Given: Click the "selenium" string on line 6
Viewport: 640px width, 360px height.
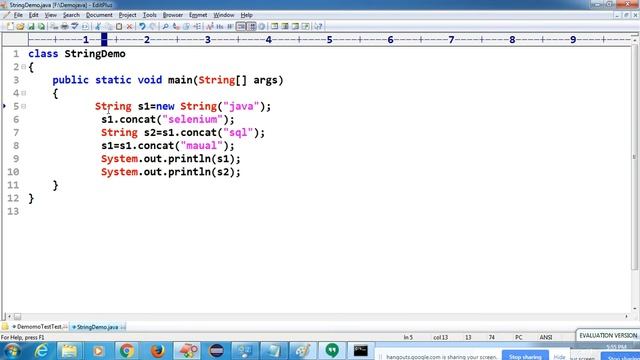Looking at the screenshot, I should [x=193, y=120].
